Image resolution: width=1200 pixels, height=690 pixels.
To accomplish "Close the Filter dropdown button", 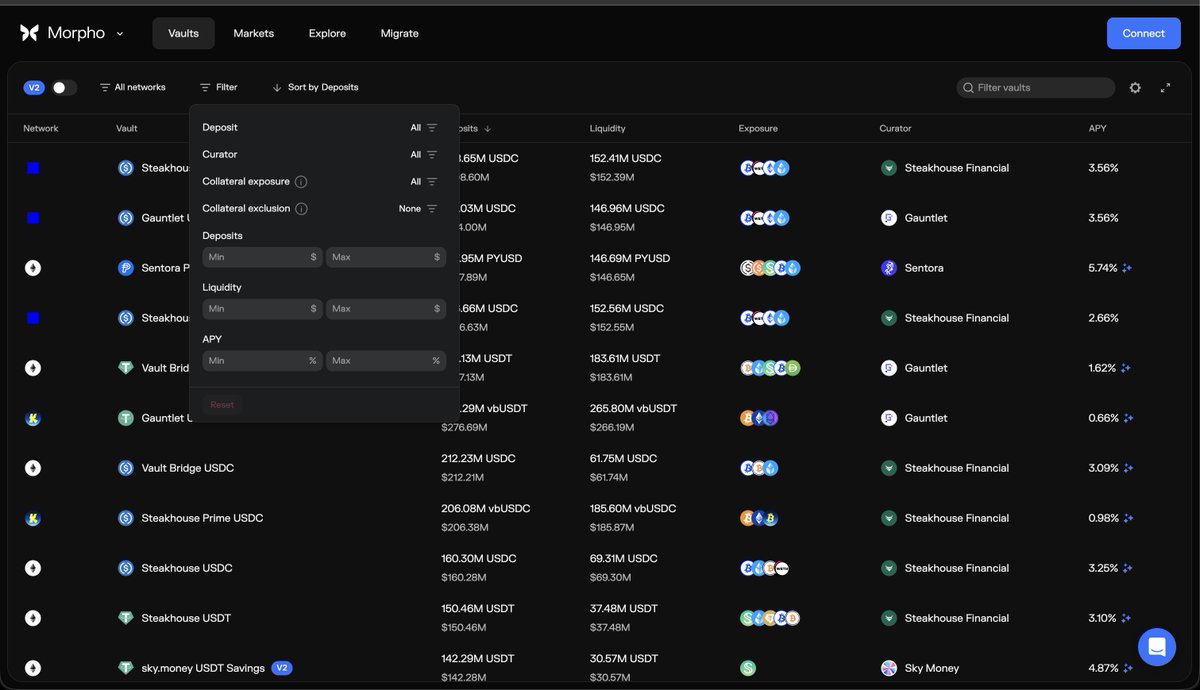I will click(x=219, y=88).
